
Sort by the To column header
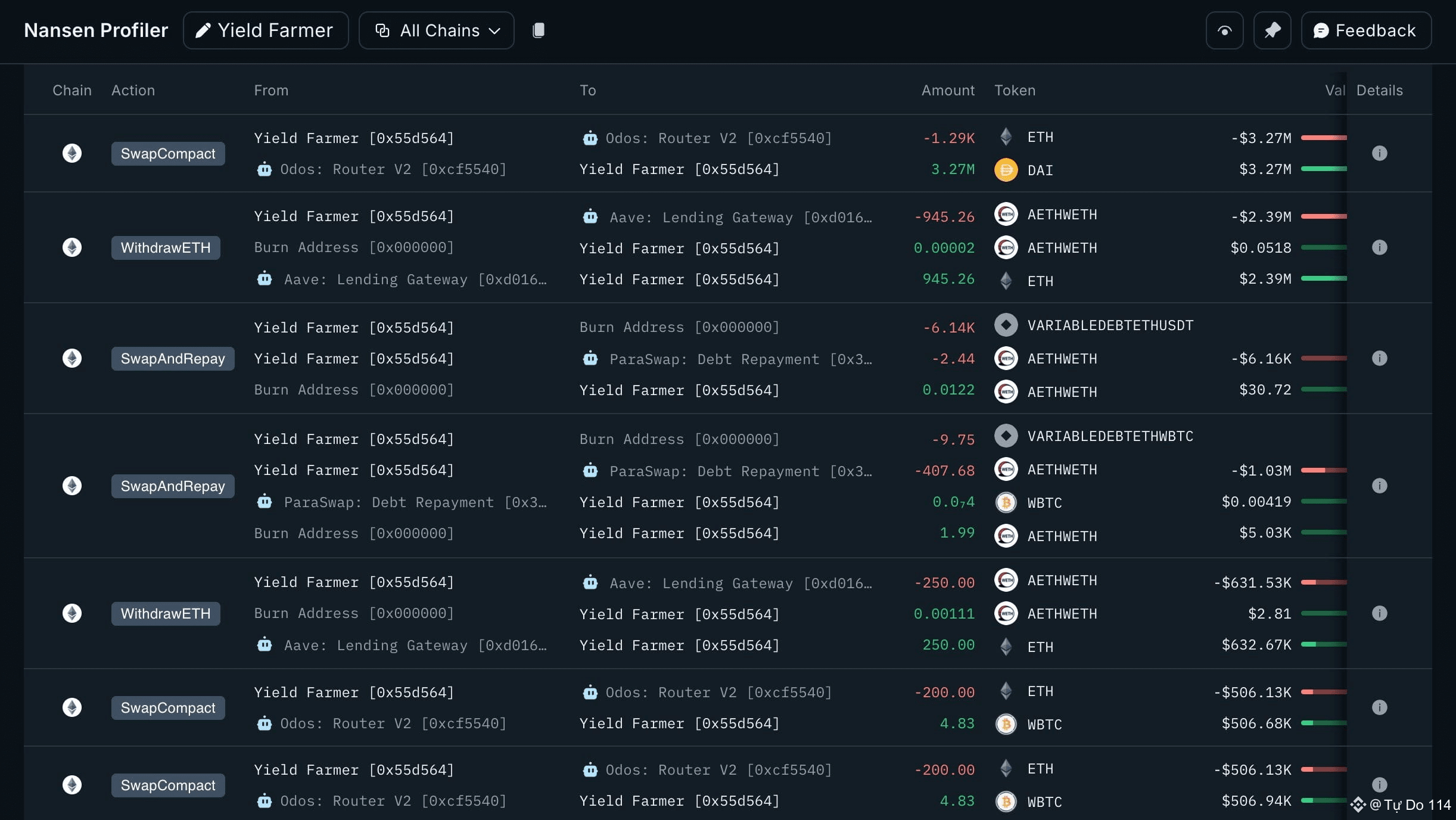(587, 90)
